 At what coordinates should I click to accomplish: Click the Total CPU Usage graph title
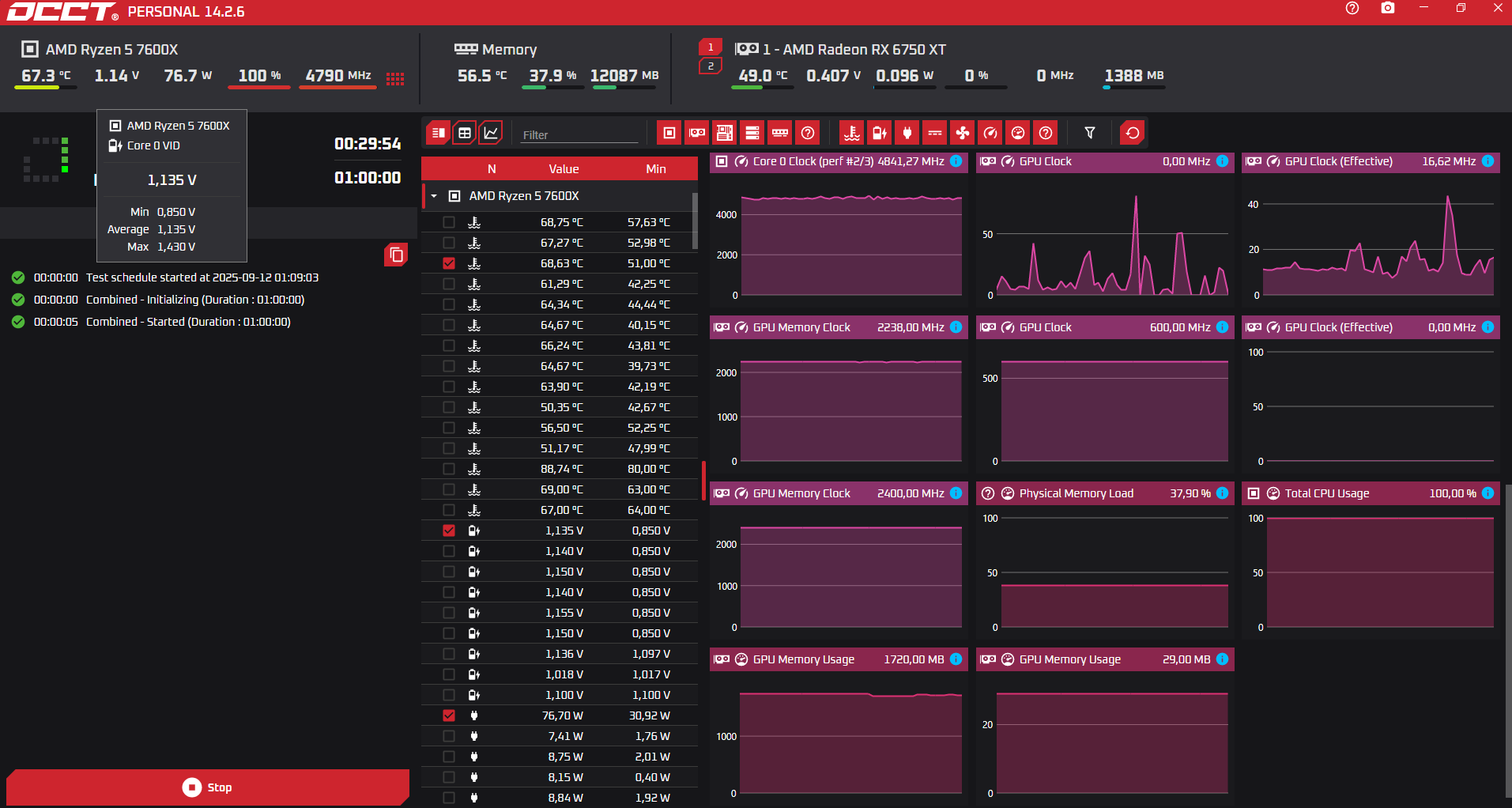point(1327,493)
